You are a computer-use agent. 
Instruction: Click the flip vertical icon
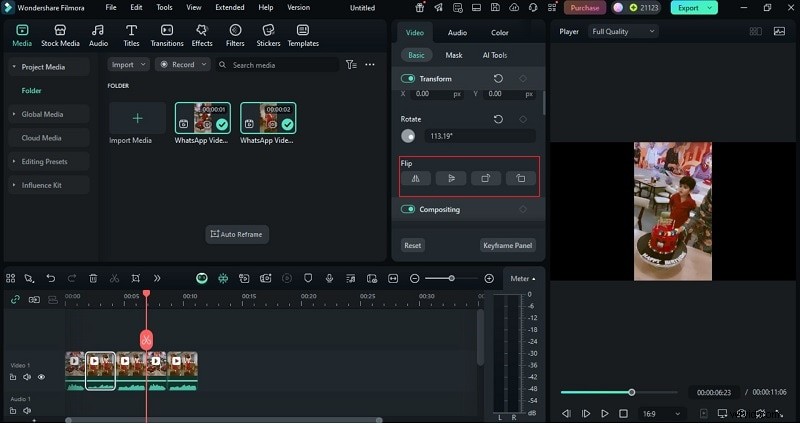[451, 179]
